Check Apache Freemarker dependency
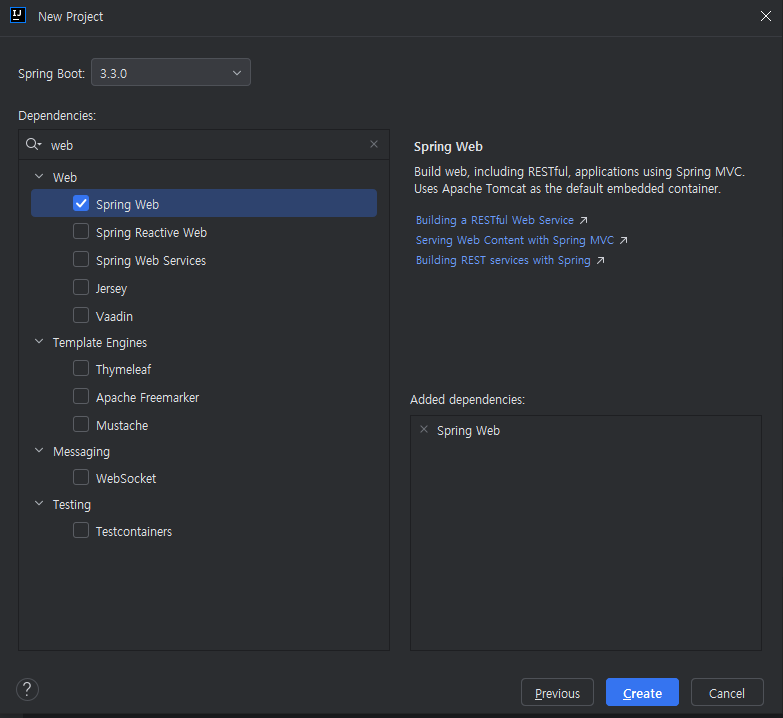783x718 pixels. (81, 396)
